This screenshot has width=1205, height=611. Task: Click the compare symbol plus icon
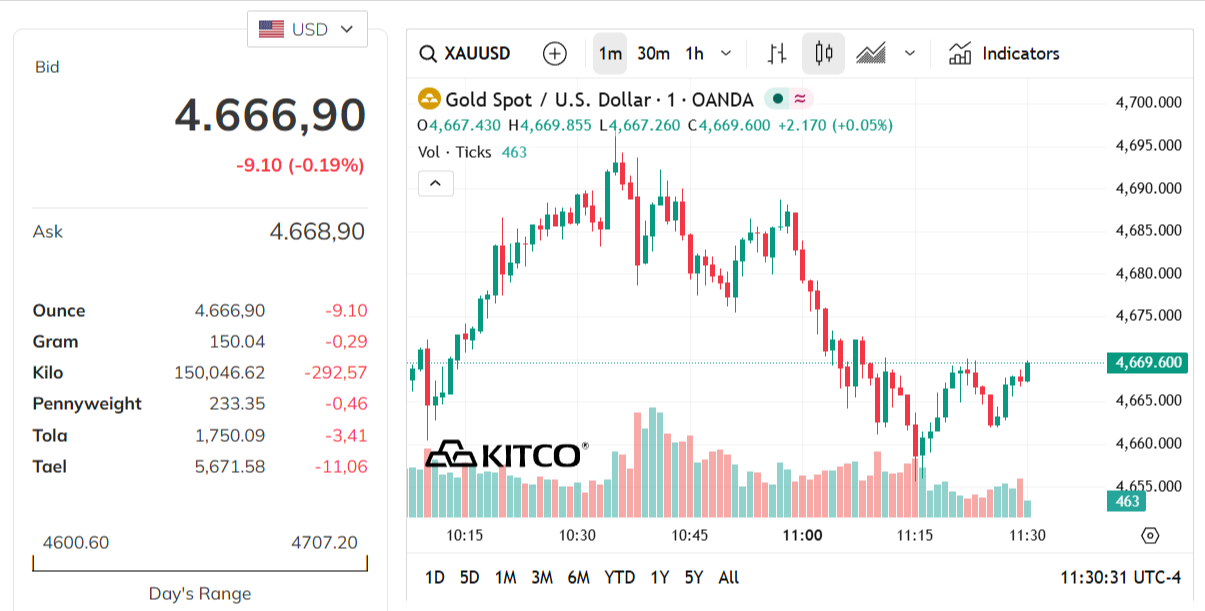click(554, 53)
